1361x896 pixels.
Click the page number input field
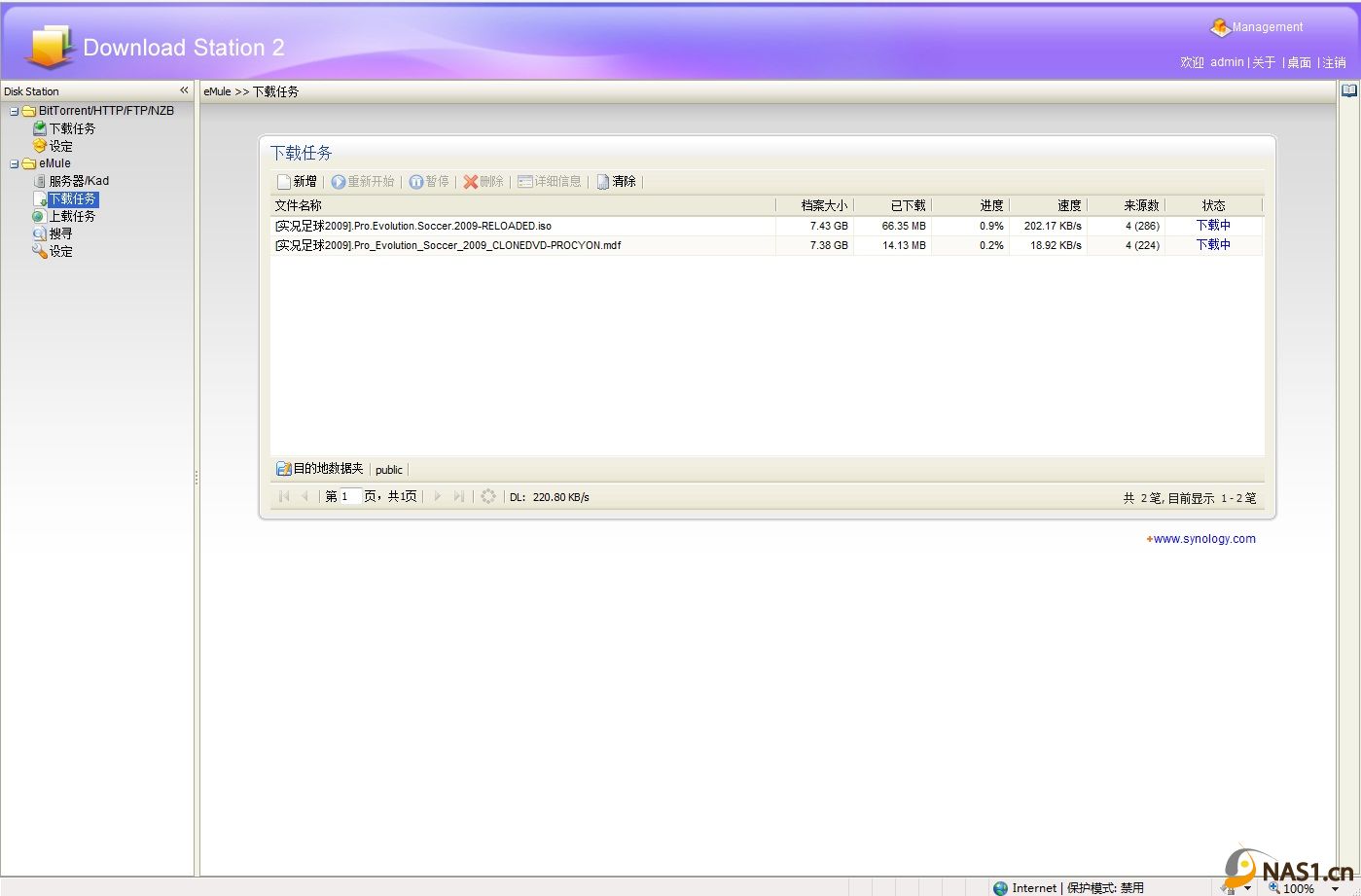(350, 496)
